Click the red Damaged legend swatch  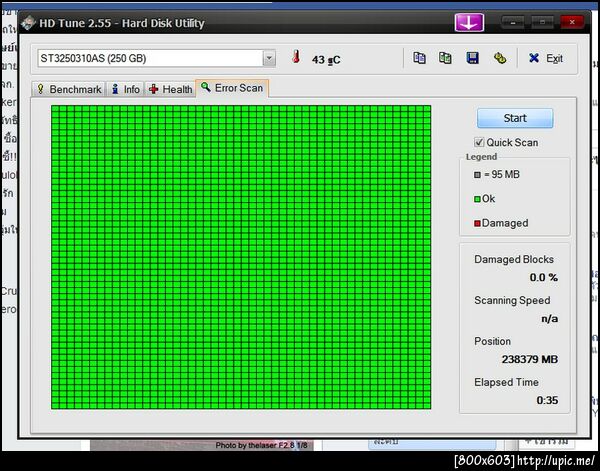477,223
